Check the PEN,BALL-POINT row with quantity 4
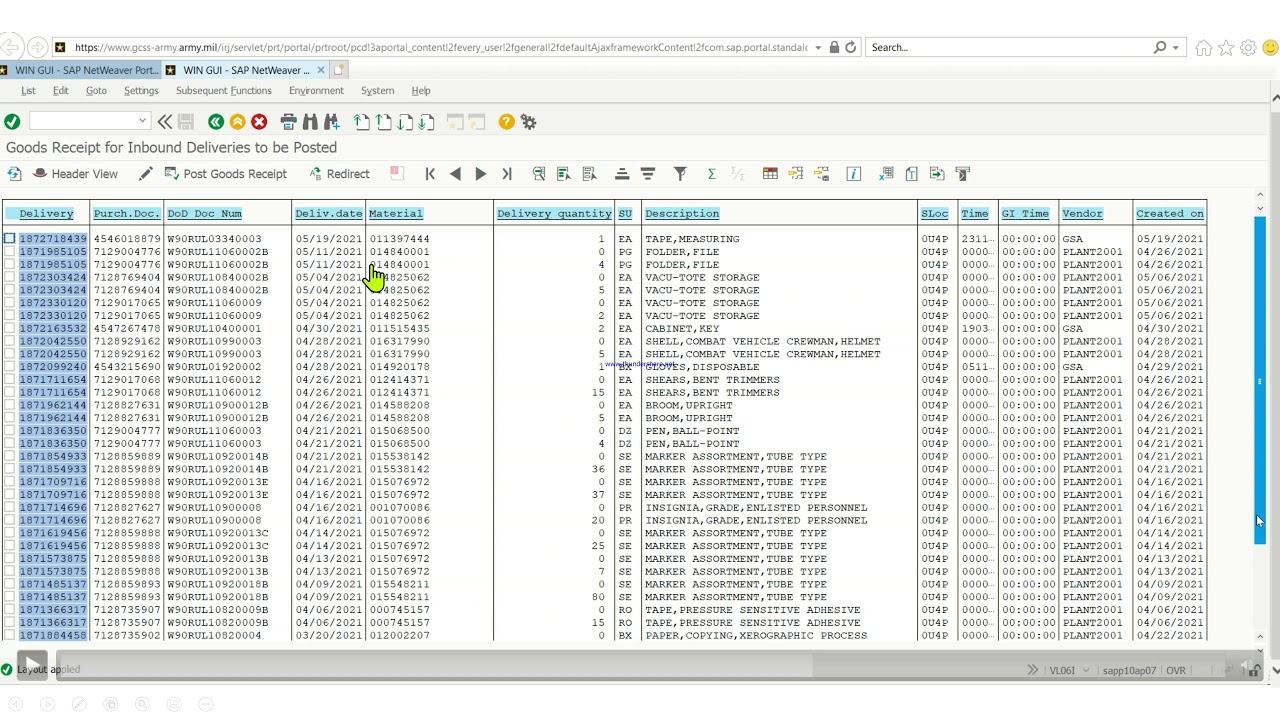 click(x=9, y=444)
